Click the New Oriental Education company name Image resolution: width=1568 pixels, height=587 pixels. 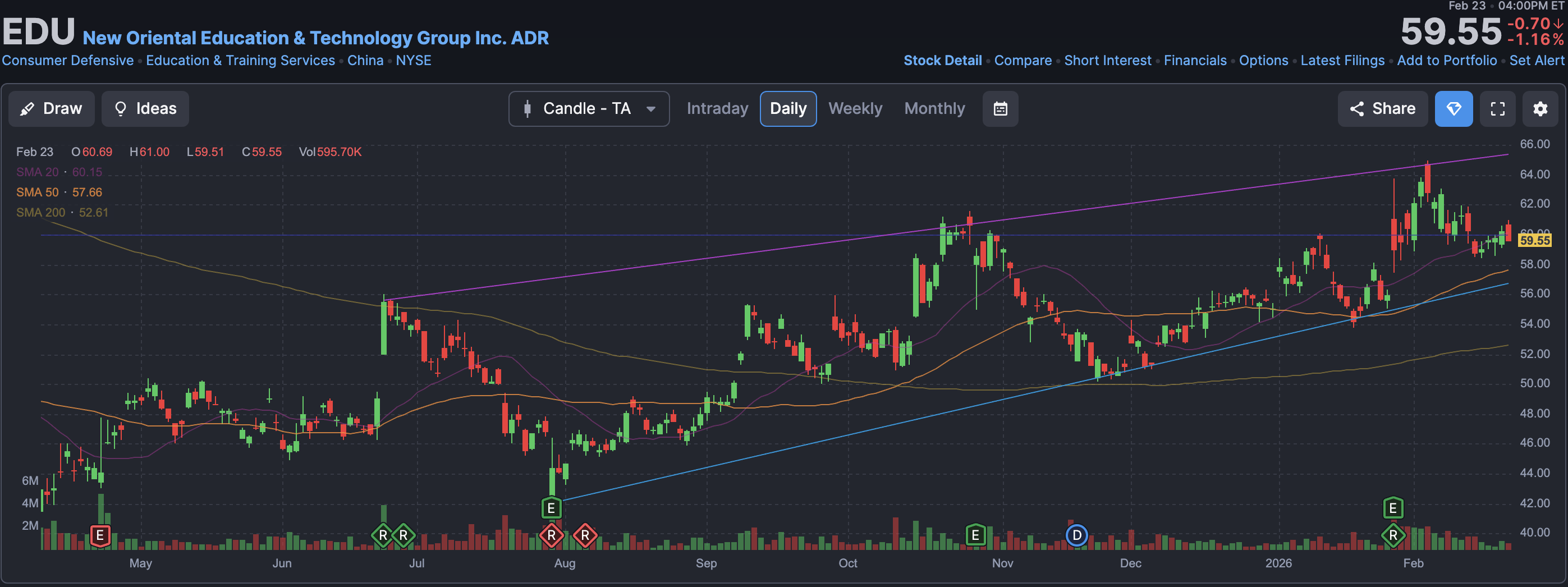pyautogui.click(x=315, y=38)
